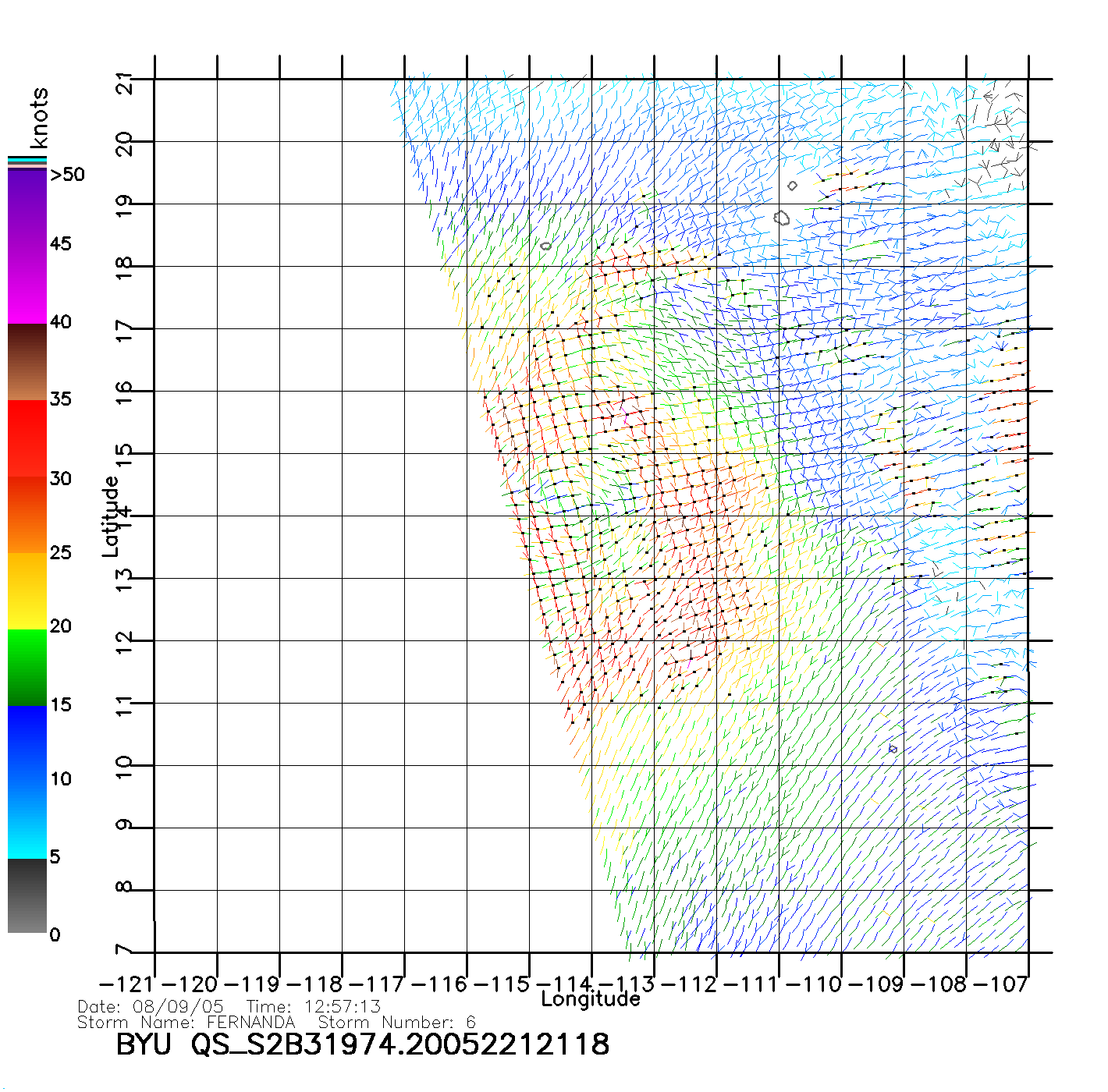Image resolution: width=1108 pixels, height=1092 pixels.
Task: Click the Latitude axis title
Action: pos(111,516)
